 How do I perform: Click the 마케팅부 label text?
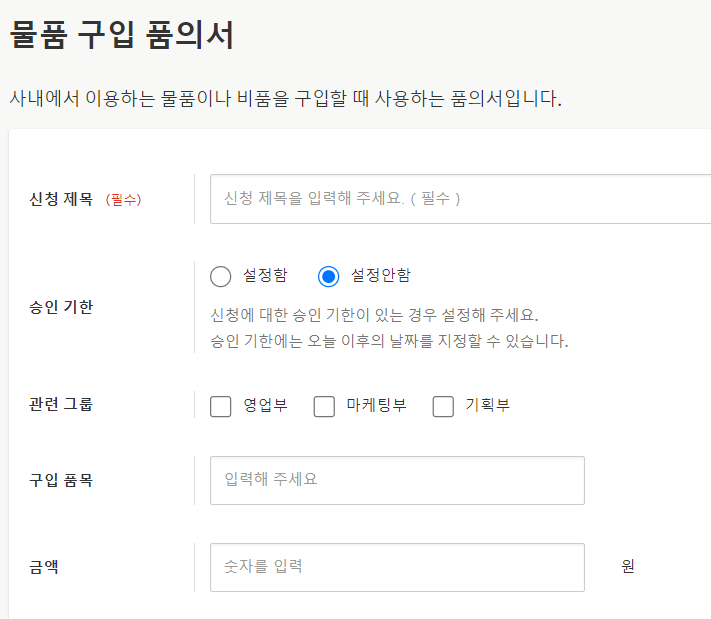click(376, 405)
